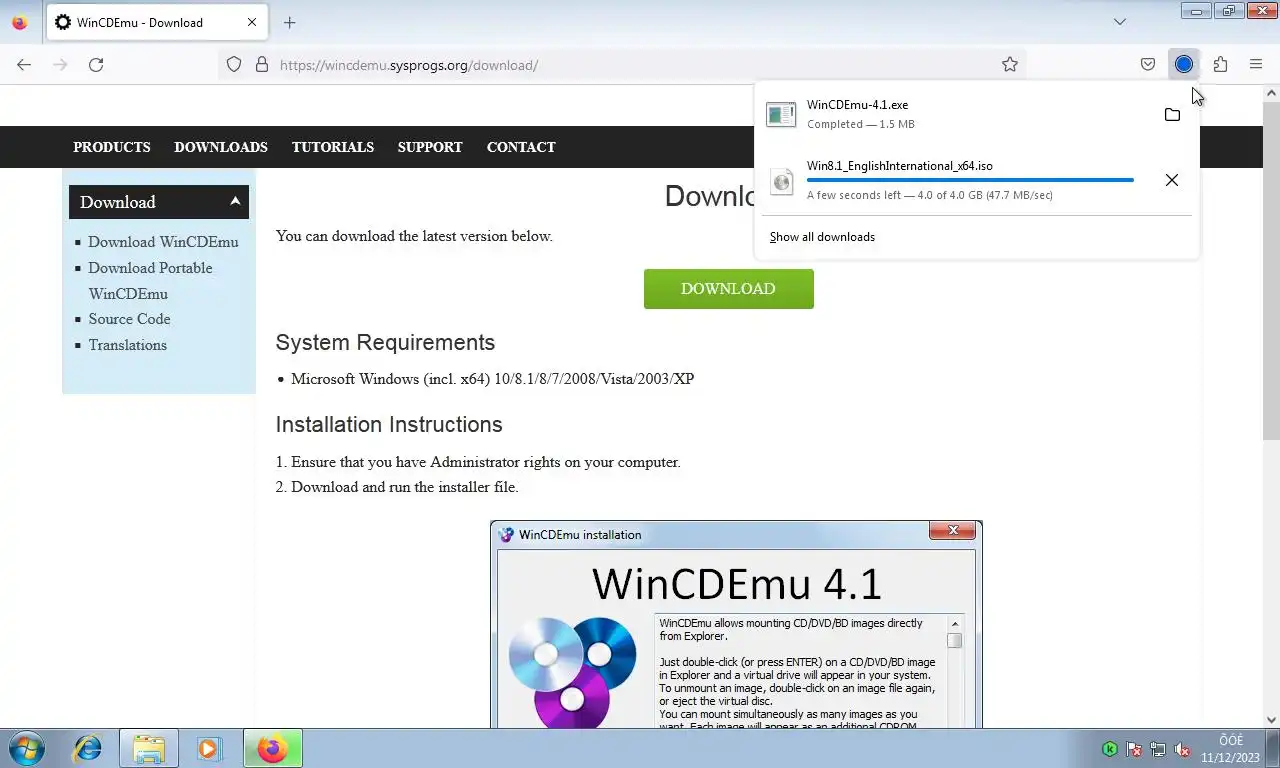Close the WinCDEmu - Download tab

[x=252, y=22]
